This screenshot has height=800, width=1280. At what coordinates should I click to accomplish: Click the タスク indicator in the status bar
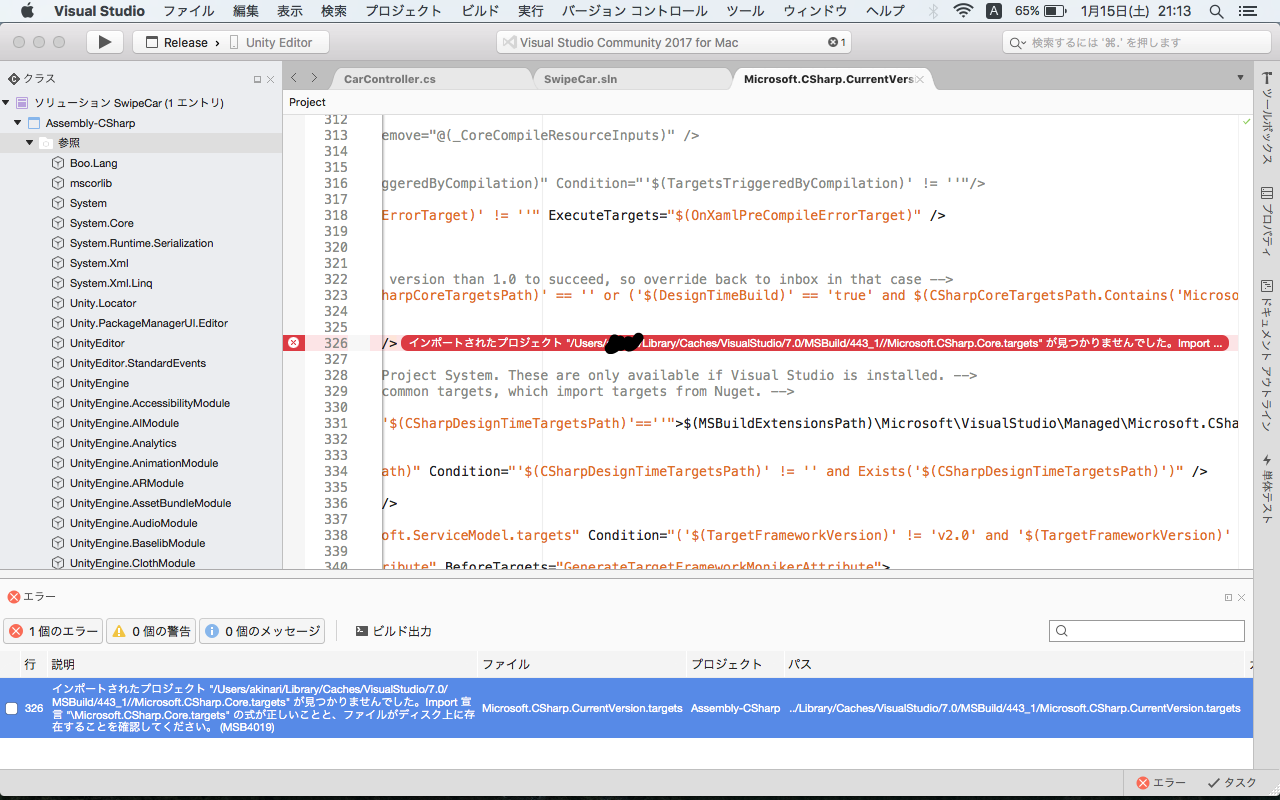(x=1231, y=782)
